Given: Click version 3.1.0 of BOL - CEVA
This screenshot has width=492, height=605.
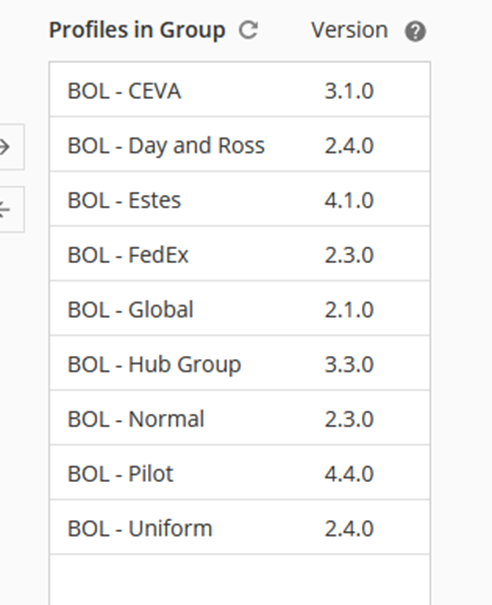Looking at the screenshot, I should click(349, 91).
